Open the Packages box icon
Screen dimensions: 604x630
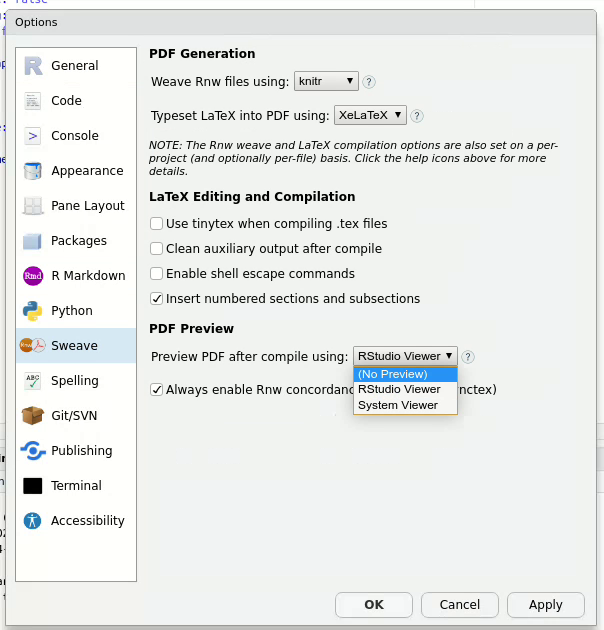[x=33, y=241]
